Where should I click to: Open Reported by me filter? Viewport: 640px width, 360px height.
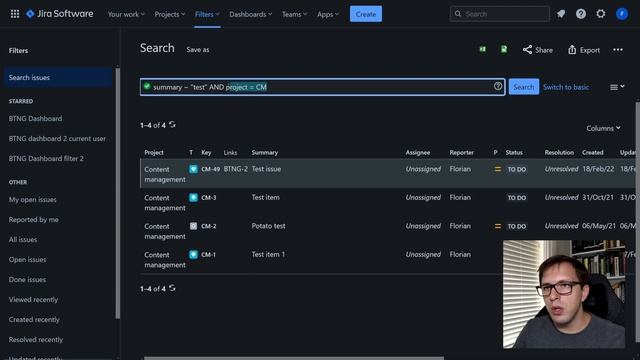tap(33, 220)
